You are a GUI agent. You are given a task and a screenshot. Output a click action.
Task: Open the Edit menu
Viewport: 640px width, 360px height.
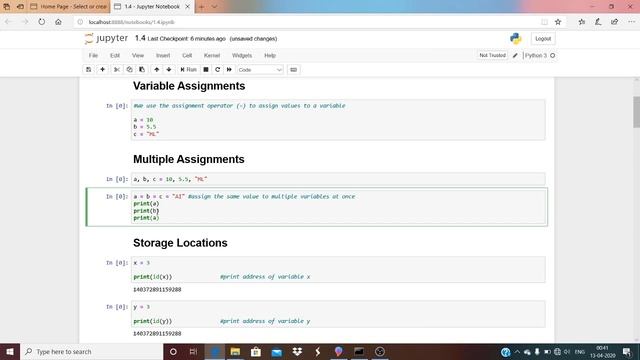point(115,56)
